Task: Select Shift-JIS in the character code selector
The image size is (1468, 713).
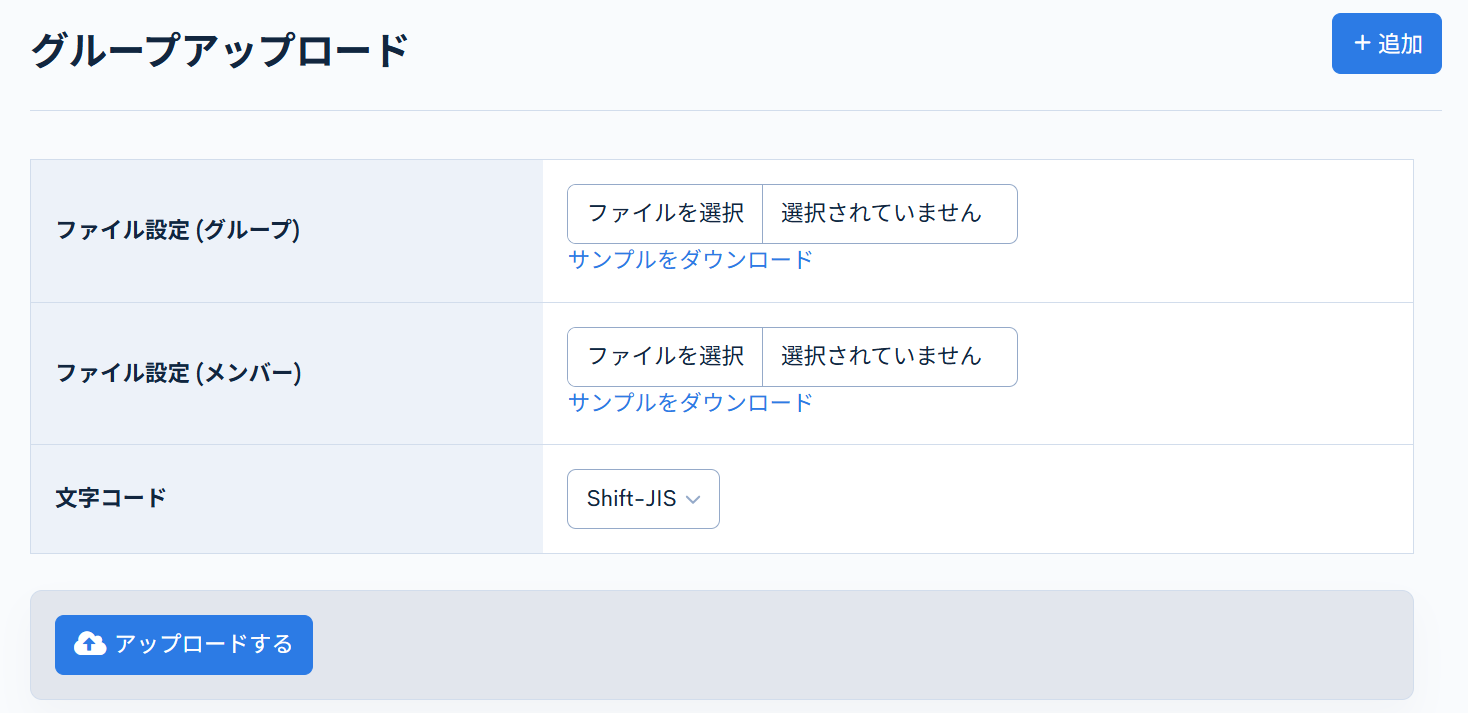Action: click(x=643, y=499)
